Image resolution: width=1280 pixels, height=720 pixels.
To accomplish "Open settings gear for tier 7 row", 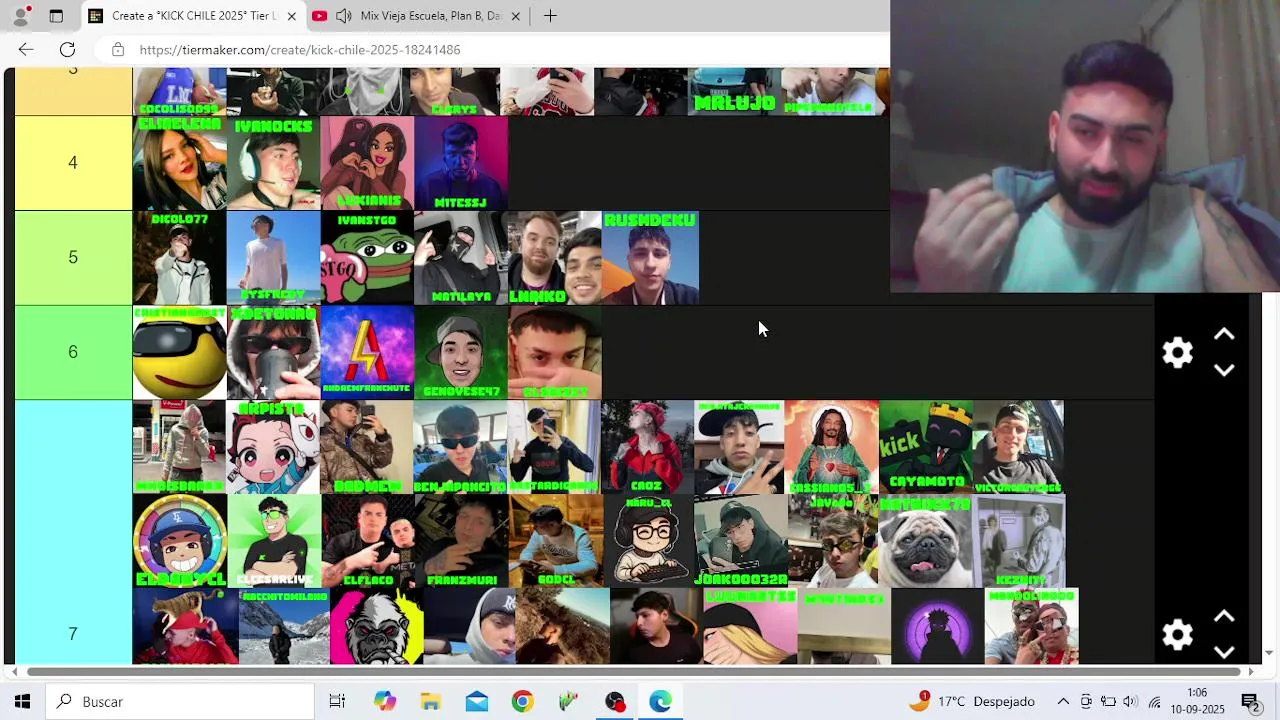I will coord(1178,635).
